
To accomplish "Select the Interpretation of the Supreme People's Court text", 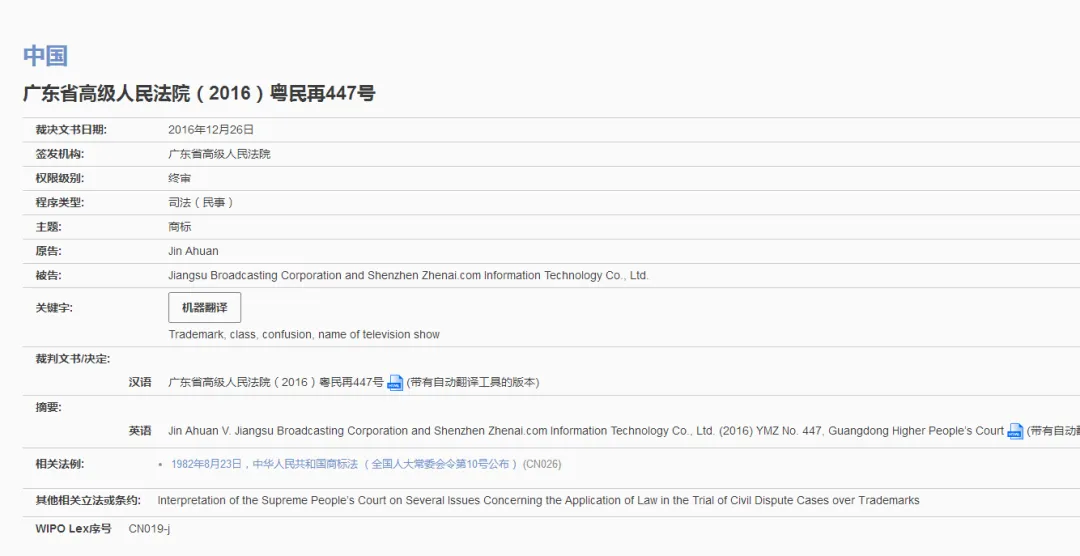I will (x=538, y=500).
